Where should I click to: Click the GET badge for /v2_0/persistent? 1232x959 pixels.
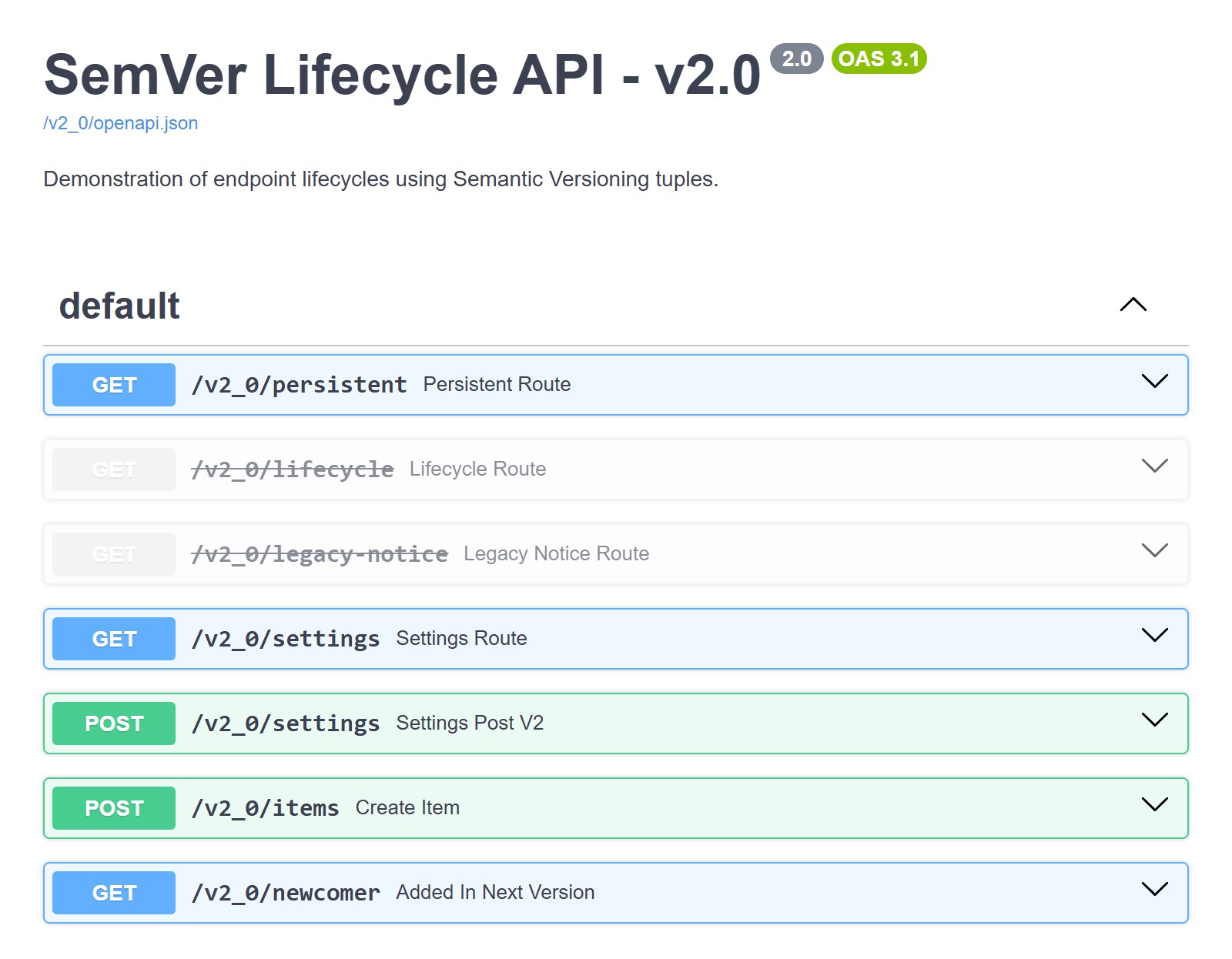(x=114, y=385)
